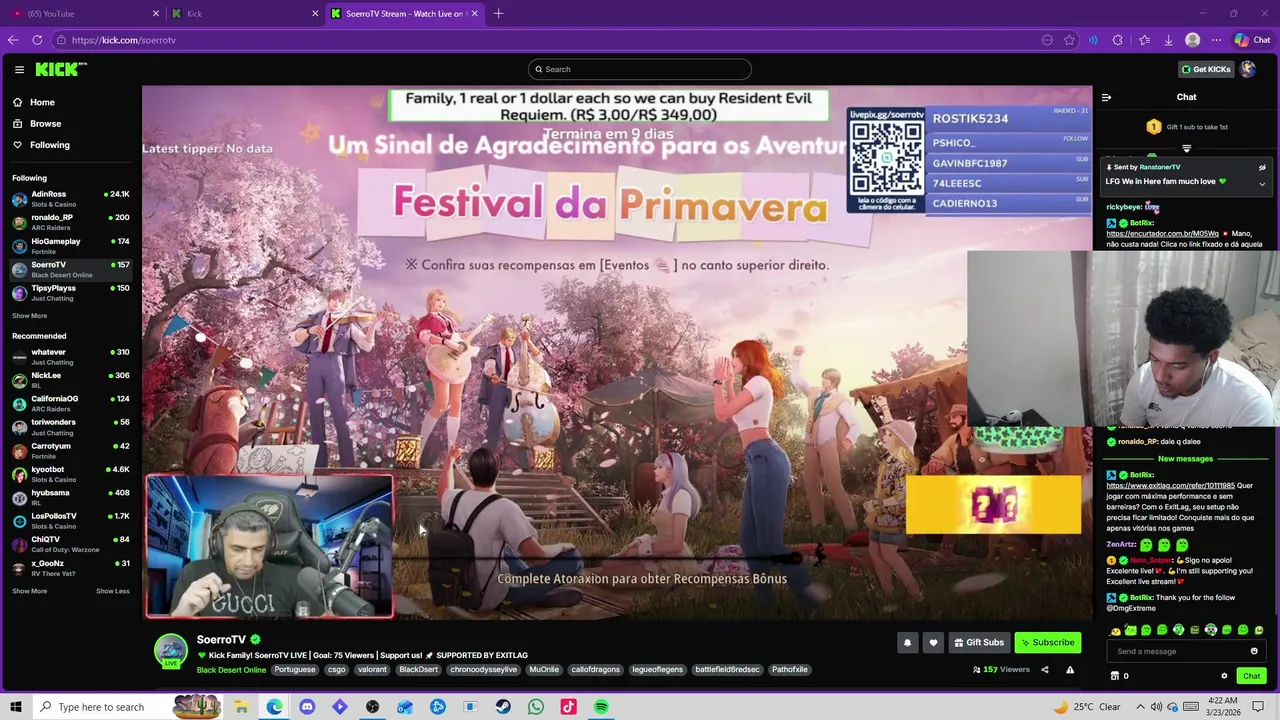The width and height of the screenshot is (1280, 720).
Task: Open Steam from the taskbar
Action: click(503, 707)
